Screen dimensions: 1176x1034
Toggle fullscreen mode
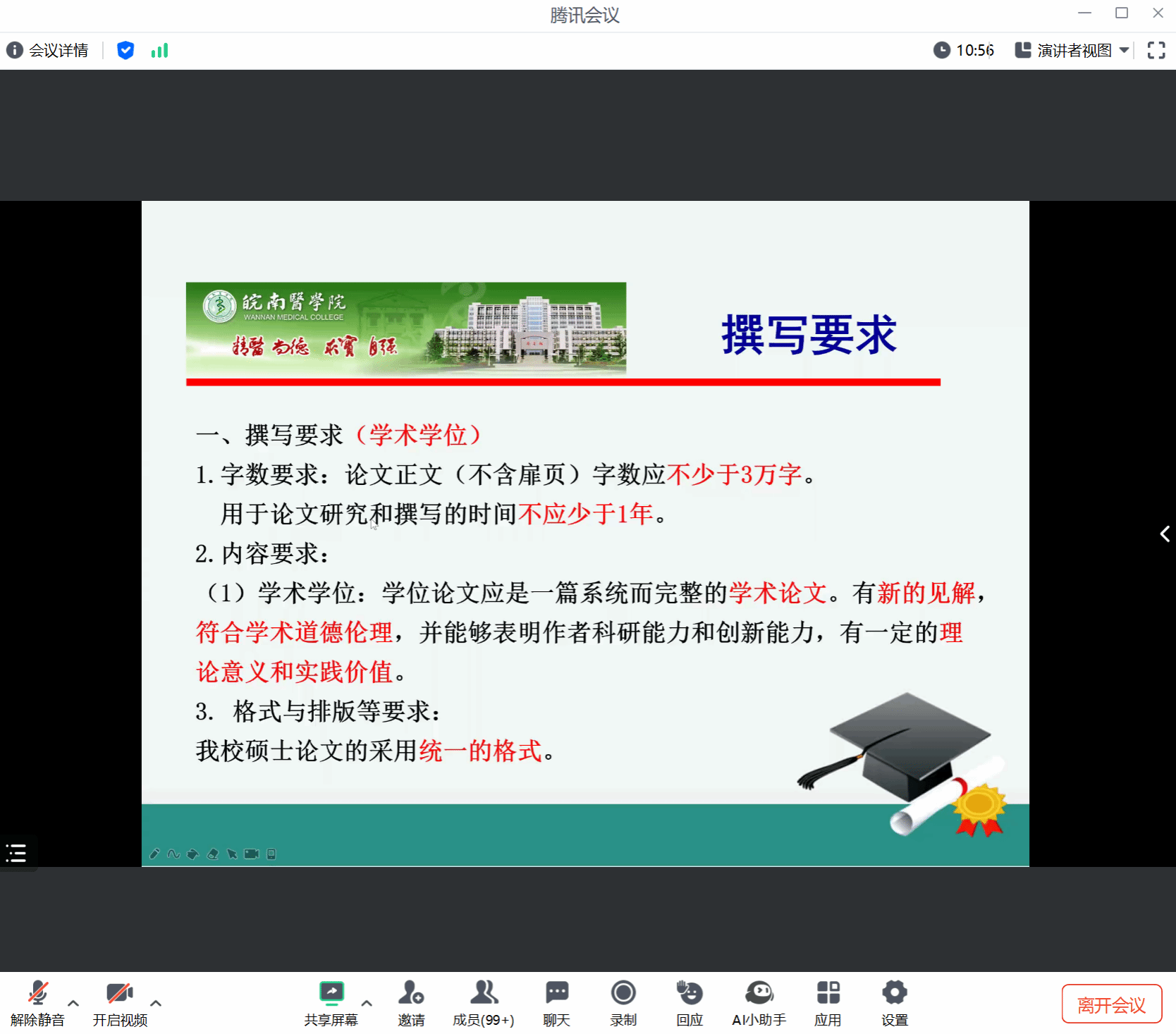[x=1156, y=50]
